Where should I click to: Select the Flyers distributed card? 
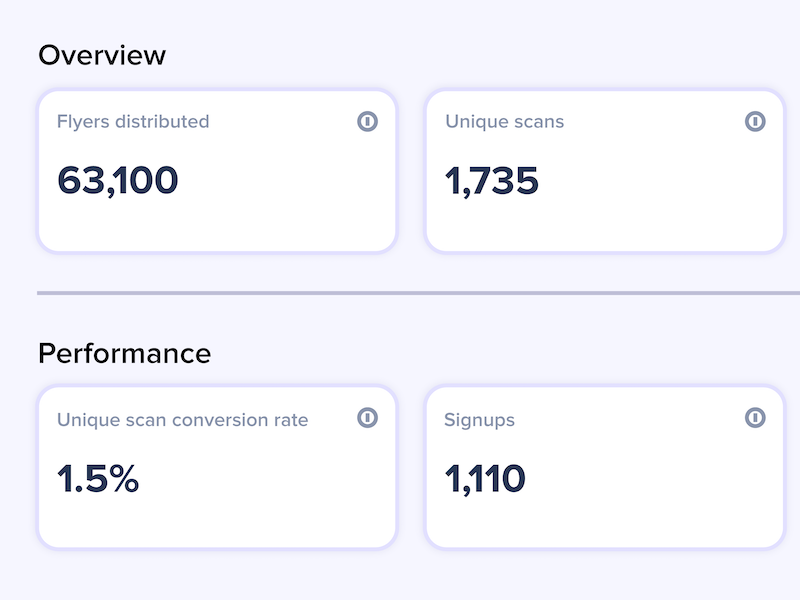217,171
